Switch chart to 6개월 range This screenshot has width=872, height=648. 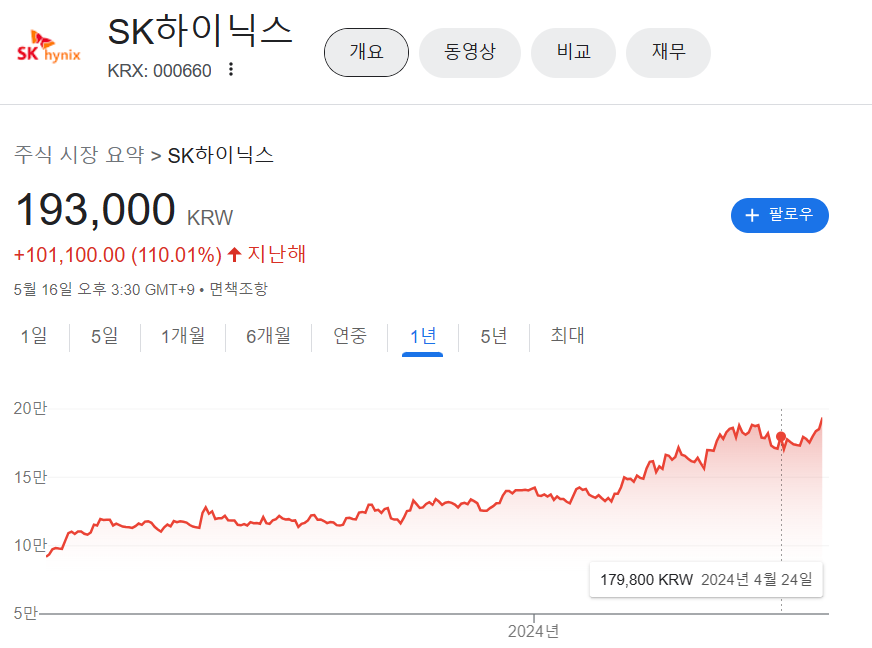pyautogui.click(x=268, y=336)
